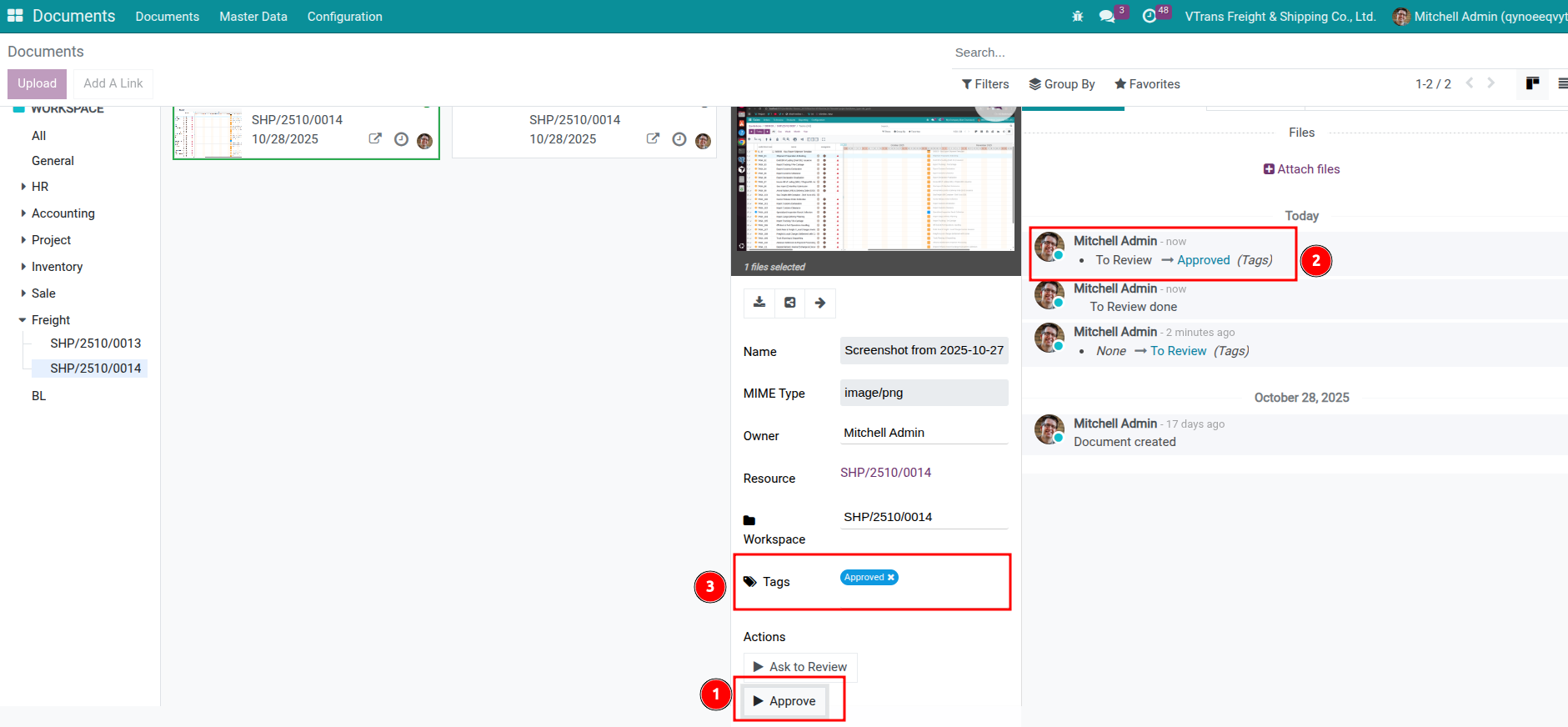Remove the Approved tag
Image resolution: width=1568 pixels, height=727 pixels.
[891, 578]
